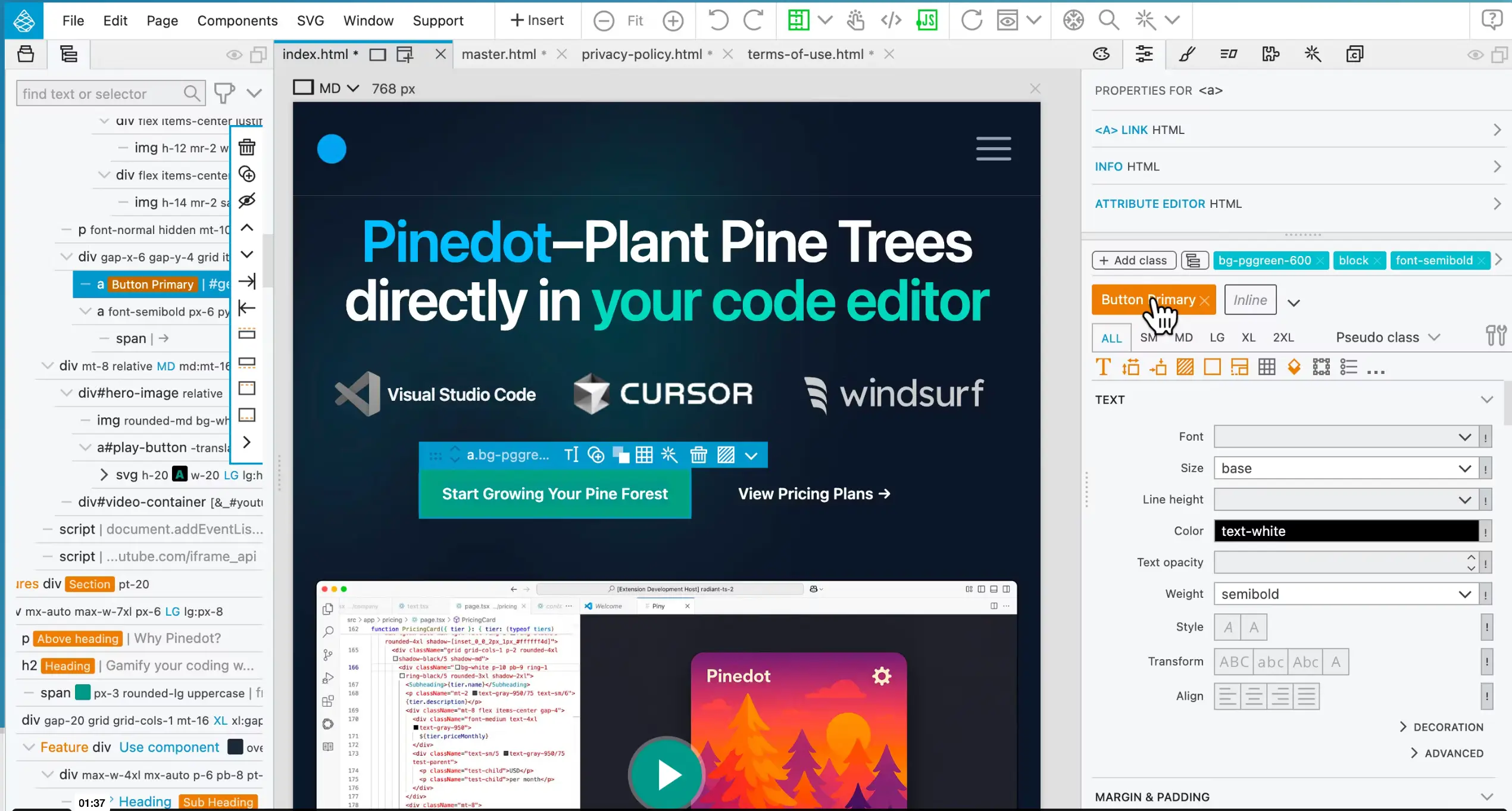Select the Text properties T icon
Viewport: 1512px width, 811px height.
pyautogui.click(x=1102, y=367)
